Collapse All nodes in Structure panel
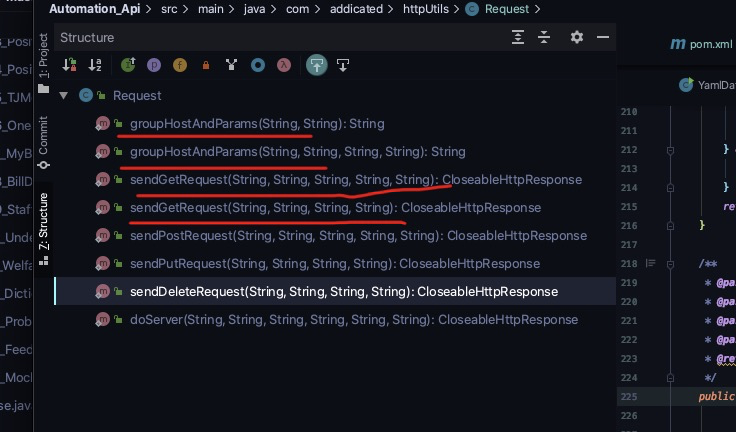This screenshot has height=432, width=736. [544, 37]
